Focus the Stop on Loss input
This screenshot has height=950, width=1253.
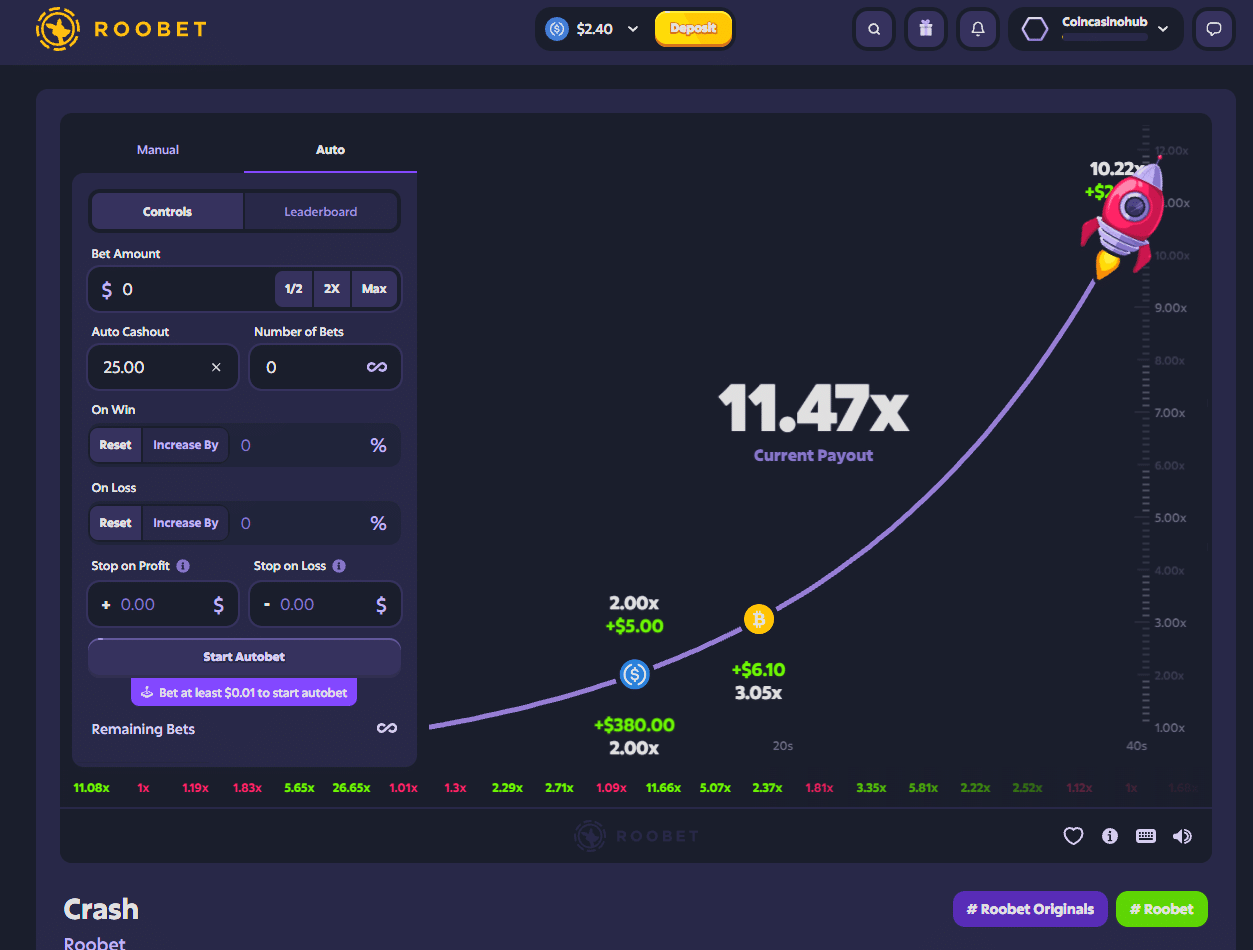325,605
